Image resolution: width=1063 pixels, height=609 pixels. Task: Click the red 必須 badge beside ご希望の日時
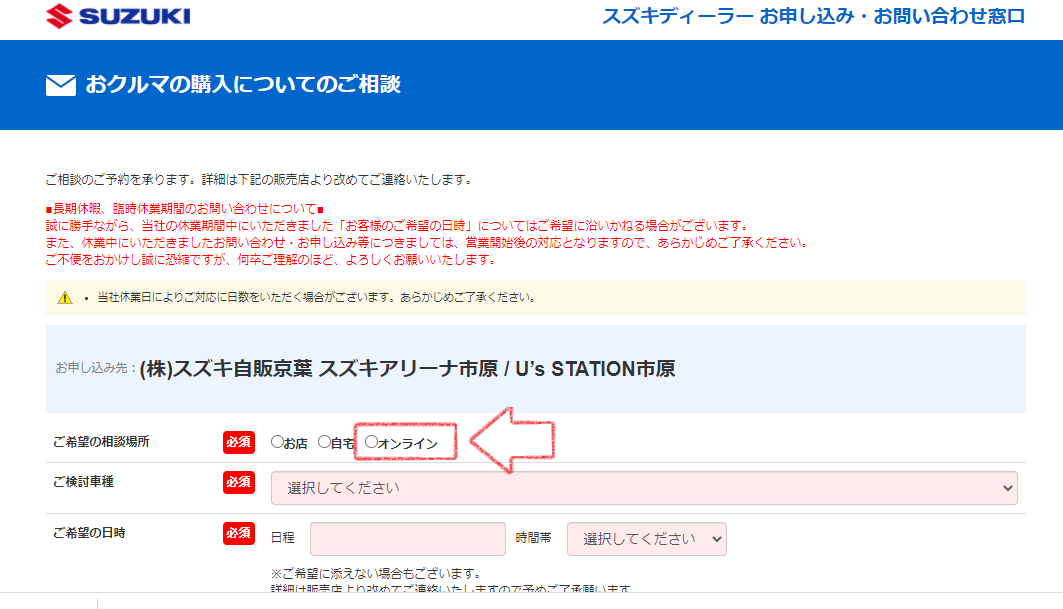[239, 533]
